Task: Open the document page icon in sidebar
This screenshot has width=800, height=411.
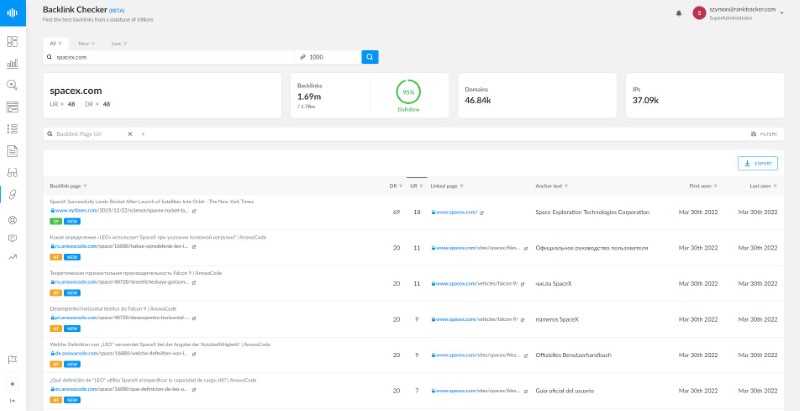Action: (12, 150)
